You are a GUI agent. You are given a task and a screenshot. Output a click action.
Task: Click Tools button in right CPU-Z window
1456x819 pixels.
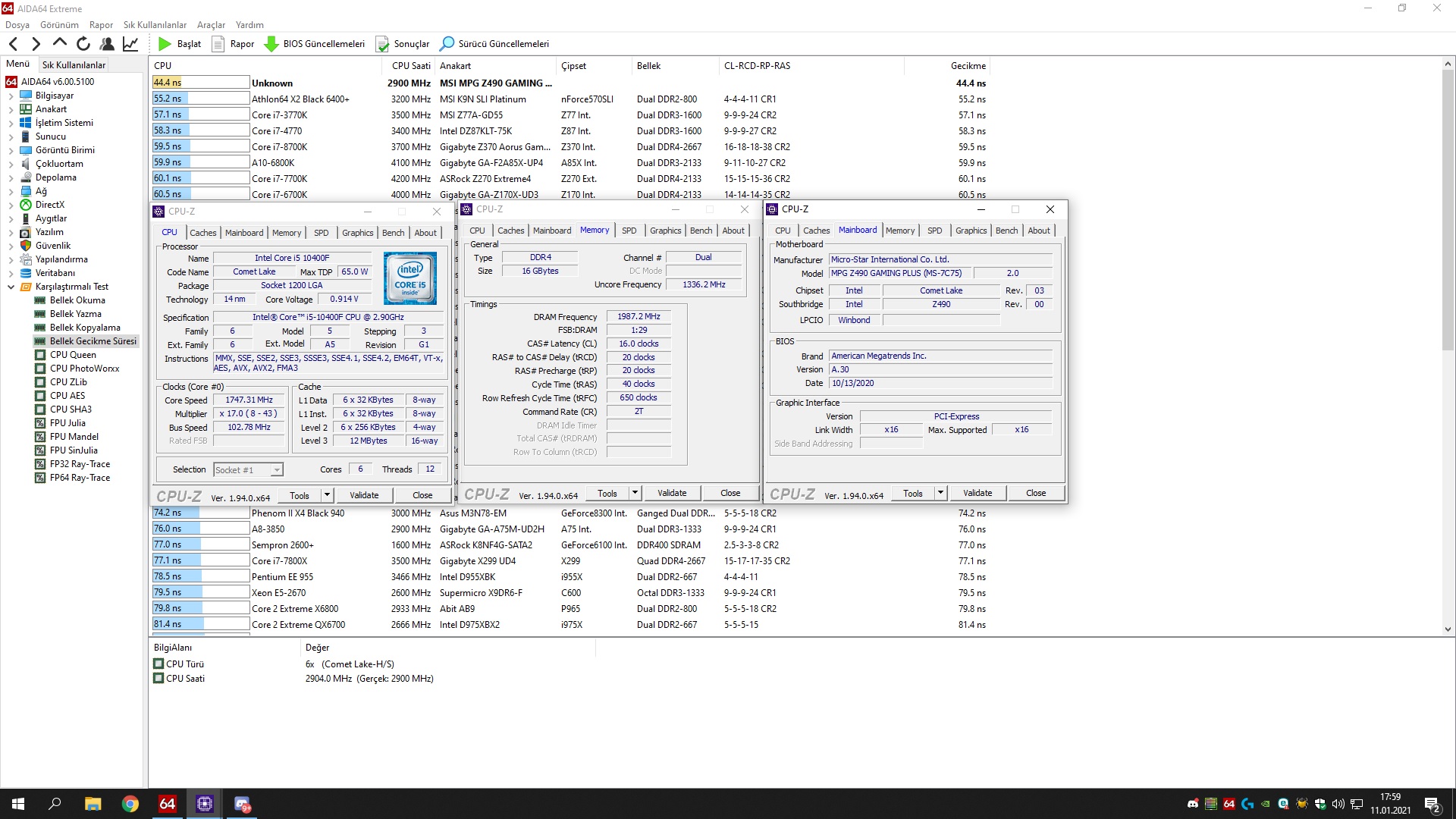click(x=912, y=493)
